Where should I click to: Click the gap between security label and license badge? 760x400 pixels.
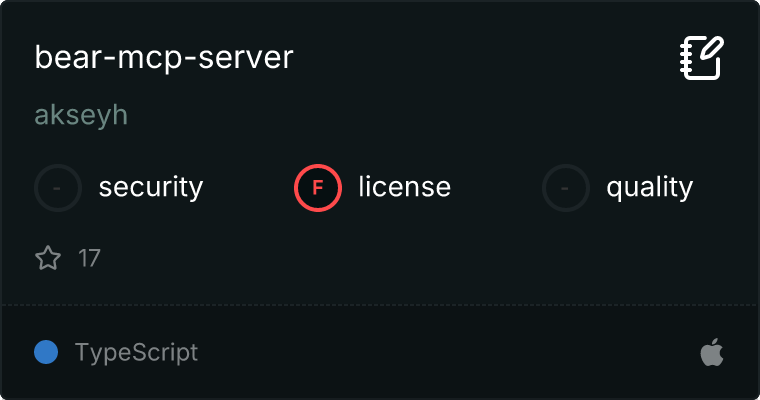(x=248, y=187)
